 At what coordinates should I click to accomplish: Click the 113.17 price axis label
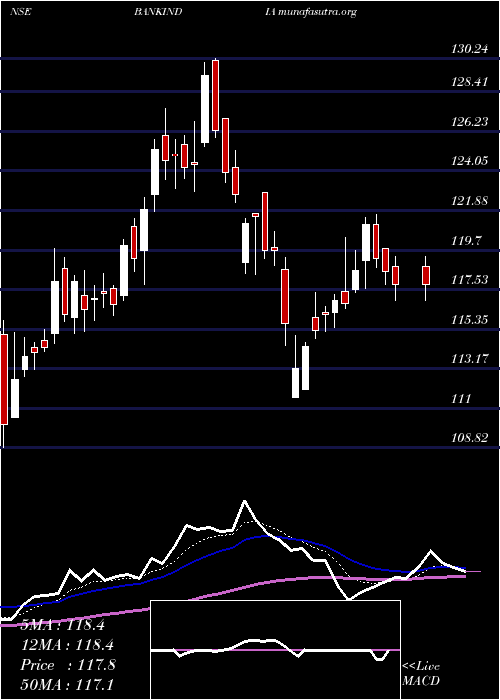(469, 358)
